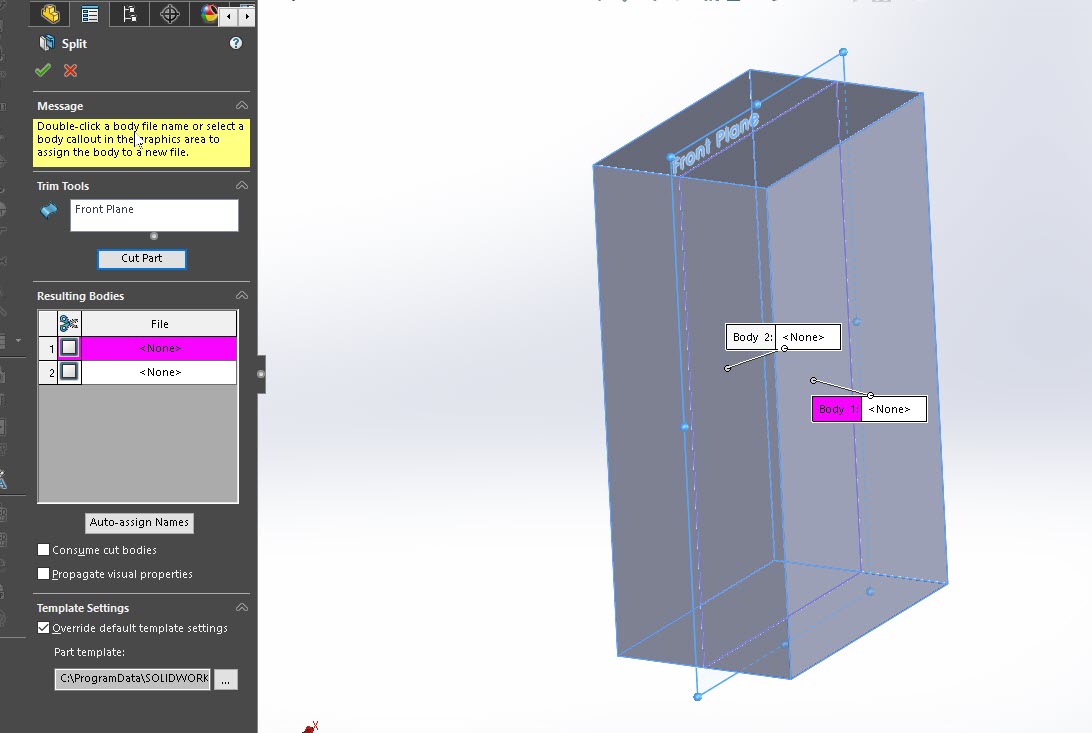This screenshot has width=1092, height=733.
Task: Collapse the Resulting Bodies section
Action: [242, 296]
